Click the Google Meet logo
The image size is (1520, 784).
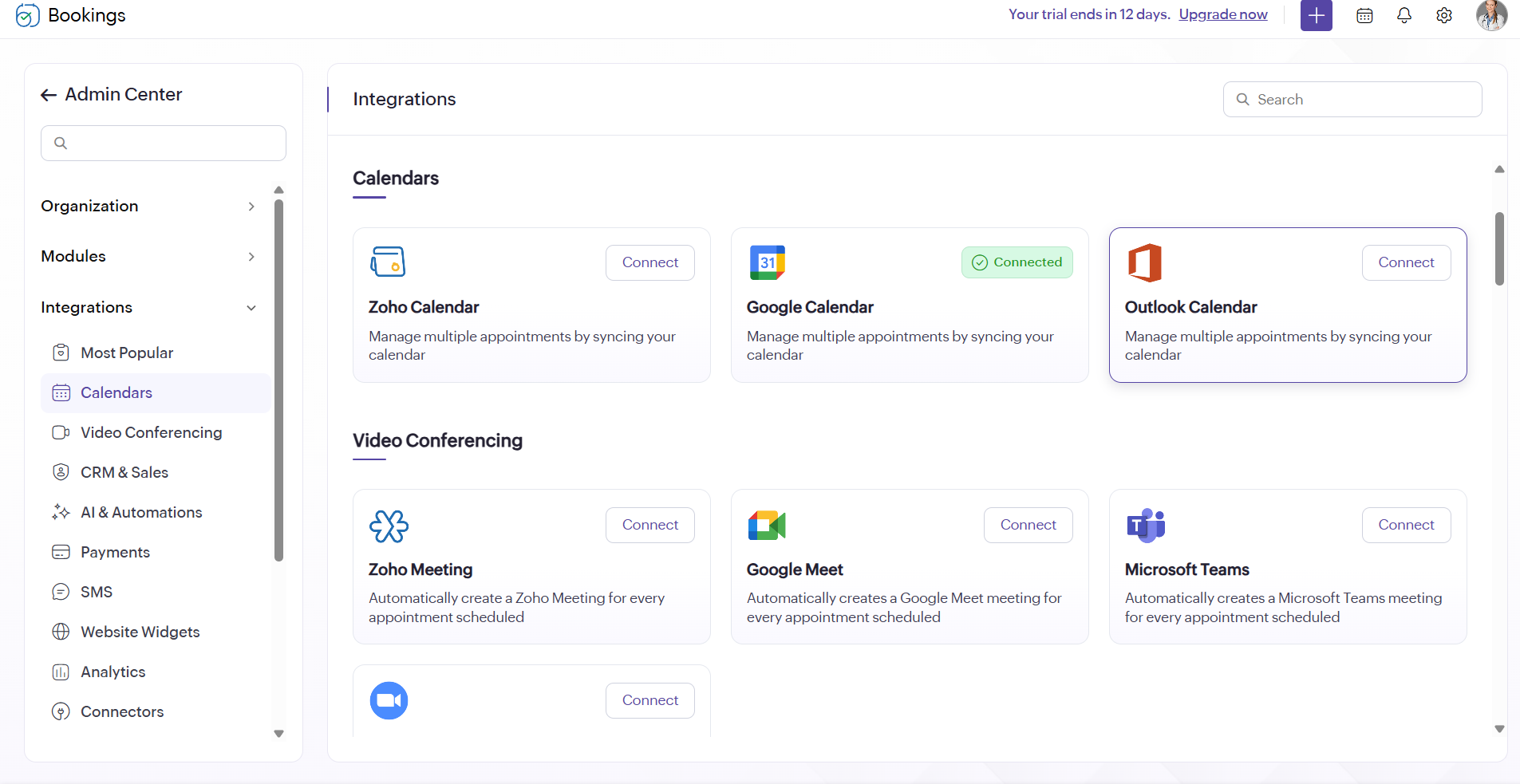tap(767, 526)
